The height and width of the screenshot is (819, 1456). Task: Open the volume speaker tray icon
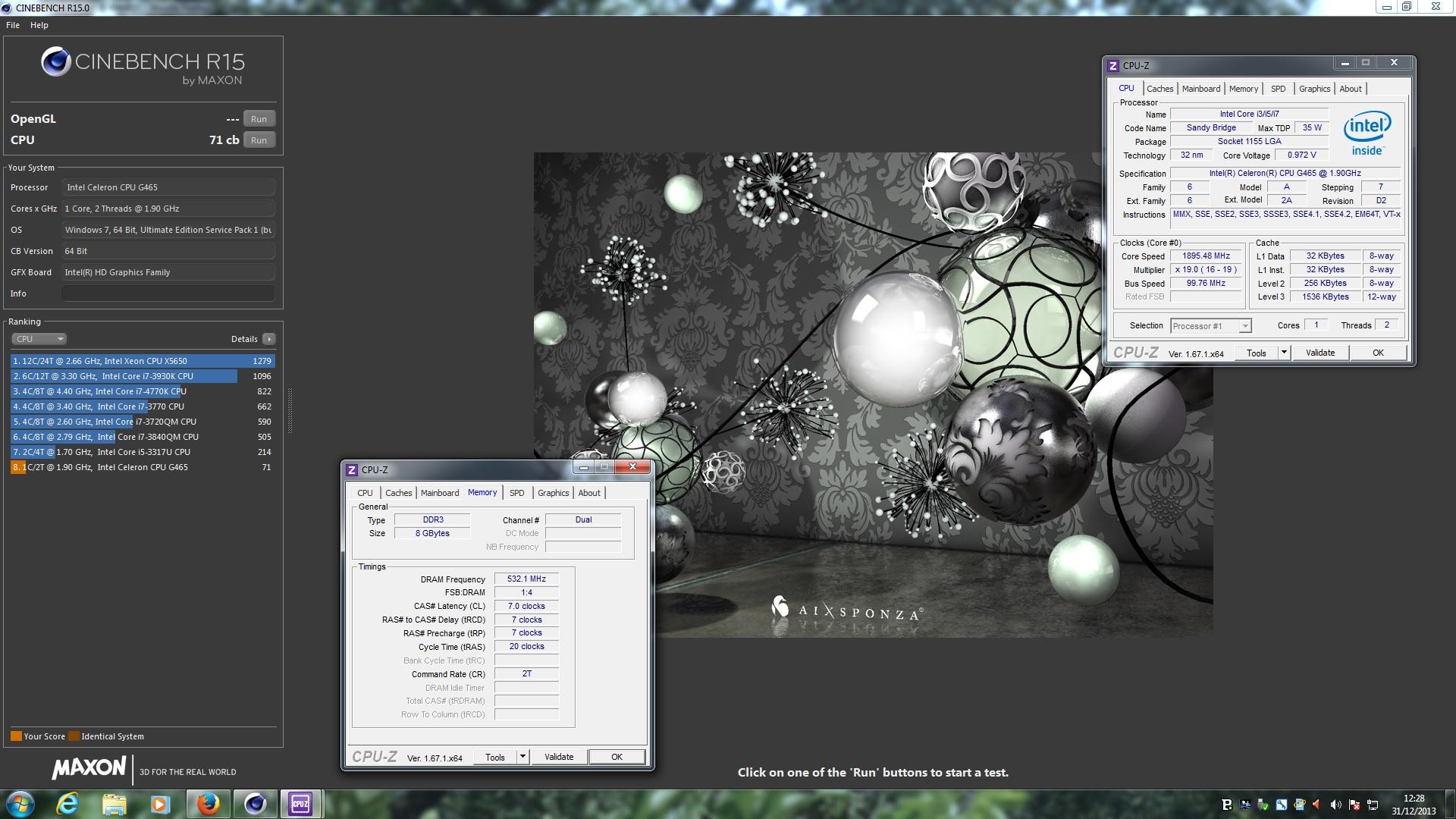(1335, 805)
